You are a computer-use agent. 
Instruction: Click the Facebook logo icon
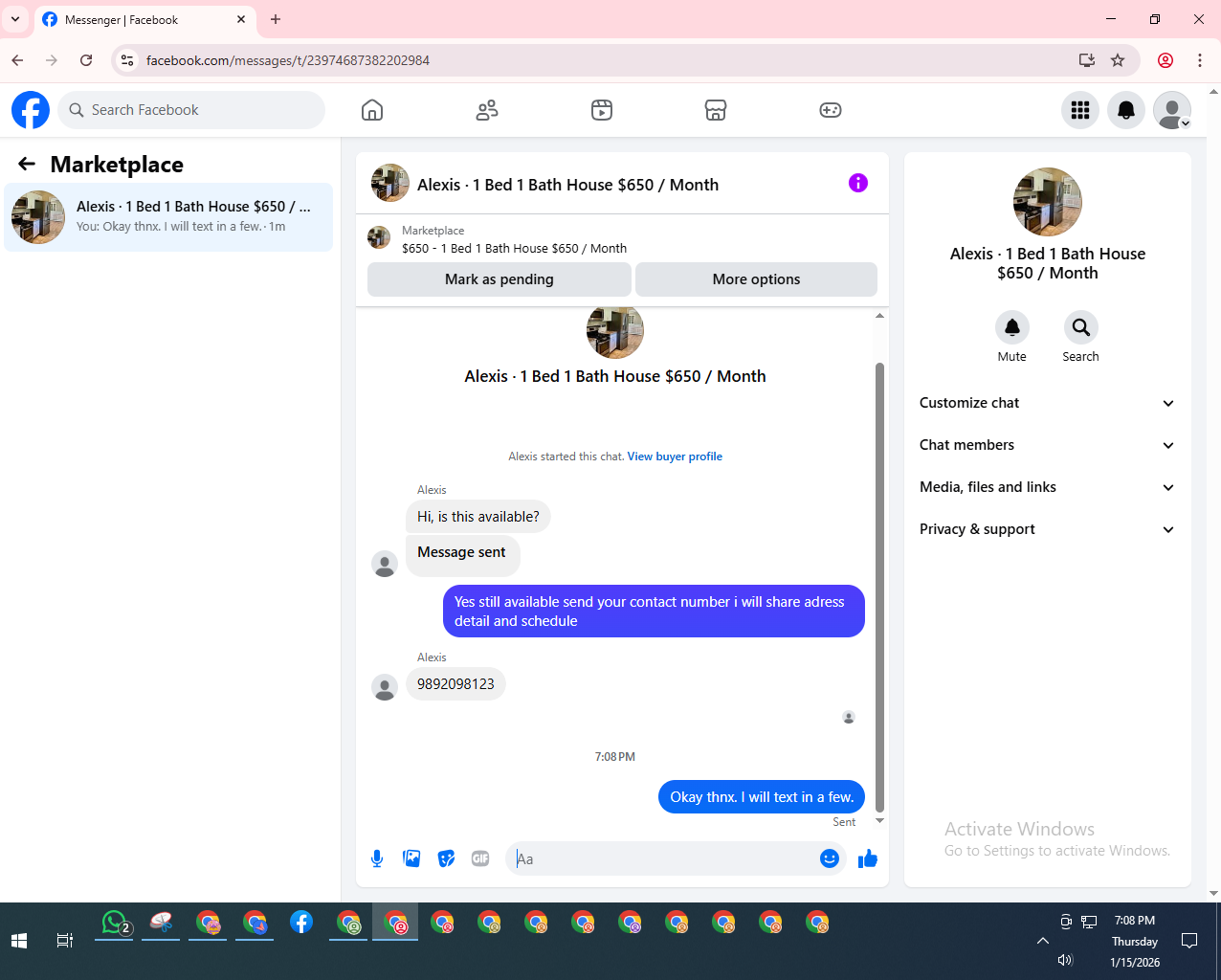pos(31,110)
